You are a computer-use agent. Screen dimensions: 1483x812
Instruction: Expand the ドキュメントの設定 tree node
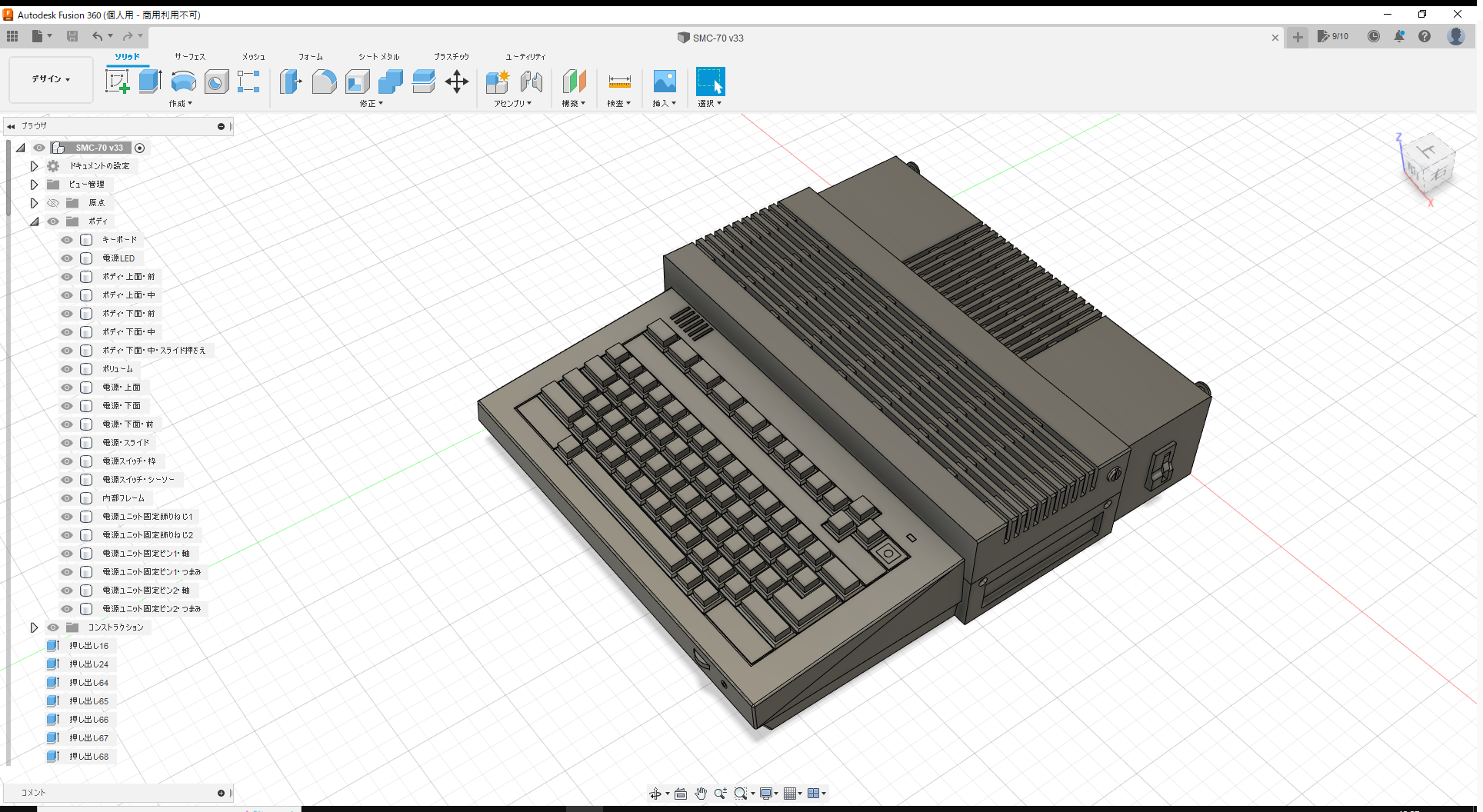pyautogui.click(x=34, y=165)
